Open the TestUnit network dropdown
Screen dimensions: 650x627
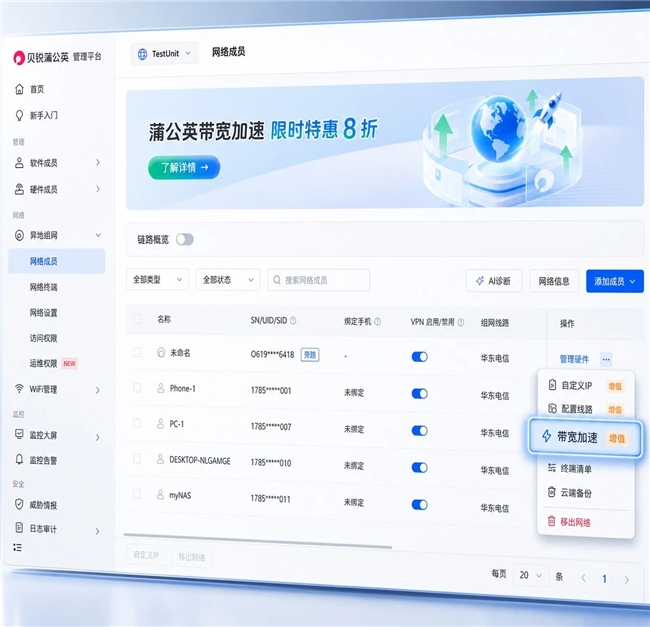coord(165,54)
